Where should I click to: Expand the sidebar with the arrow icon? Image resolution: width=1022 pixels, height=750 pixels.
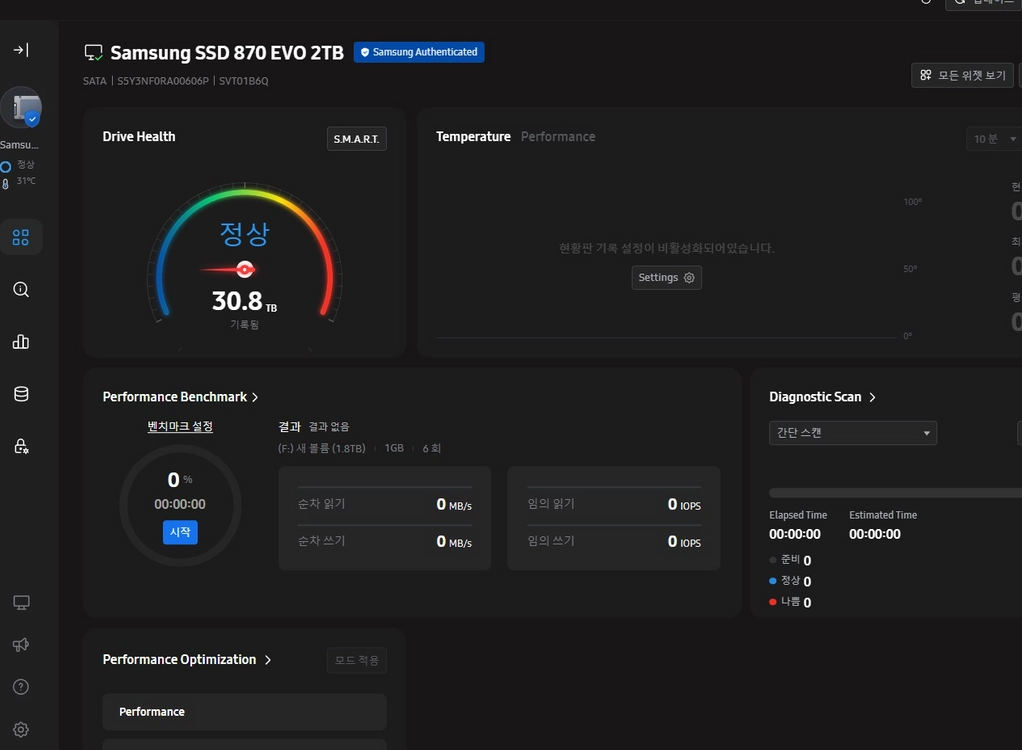21,50
